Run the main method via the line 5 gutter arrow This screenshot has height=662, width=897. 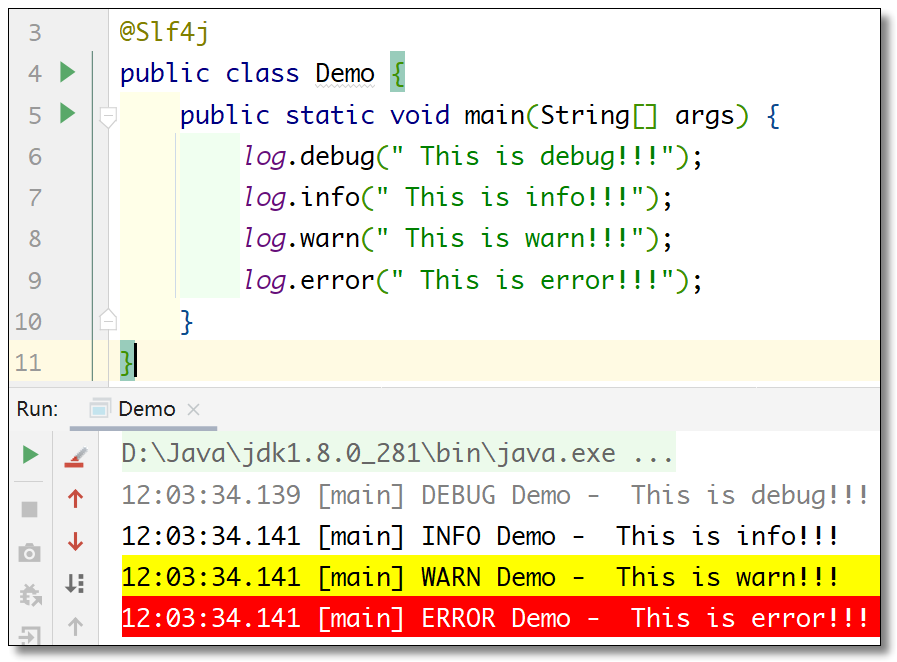tap(68, 113)
